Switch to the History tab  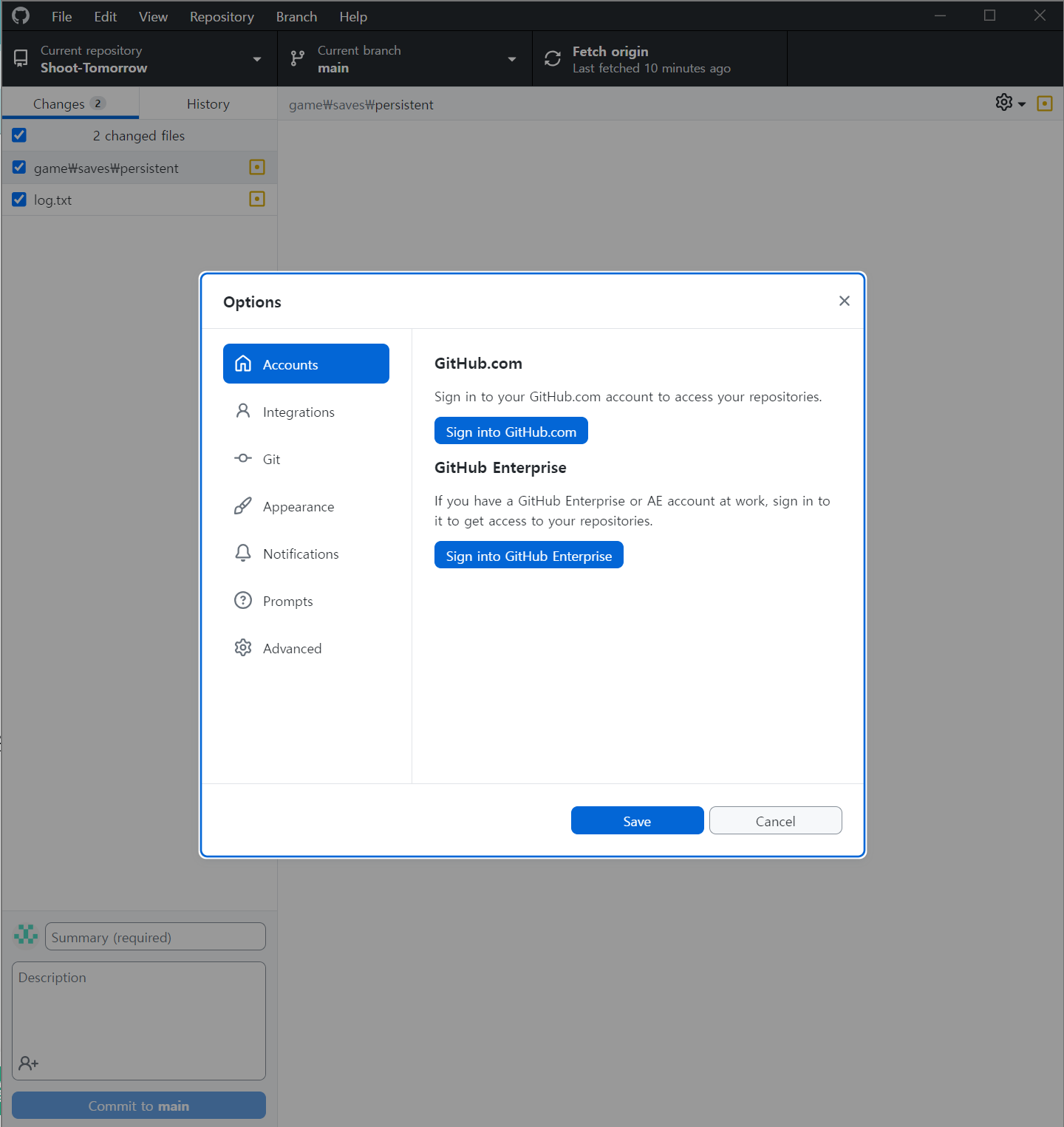click(208, 103)
